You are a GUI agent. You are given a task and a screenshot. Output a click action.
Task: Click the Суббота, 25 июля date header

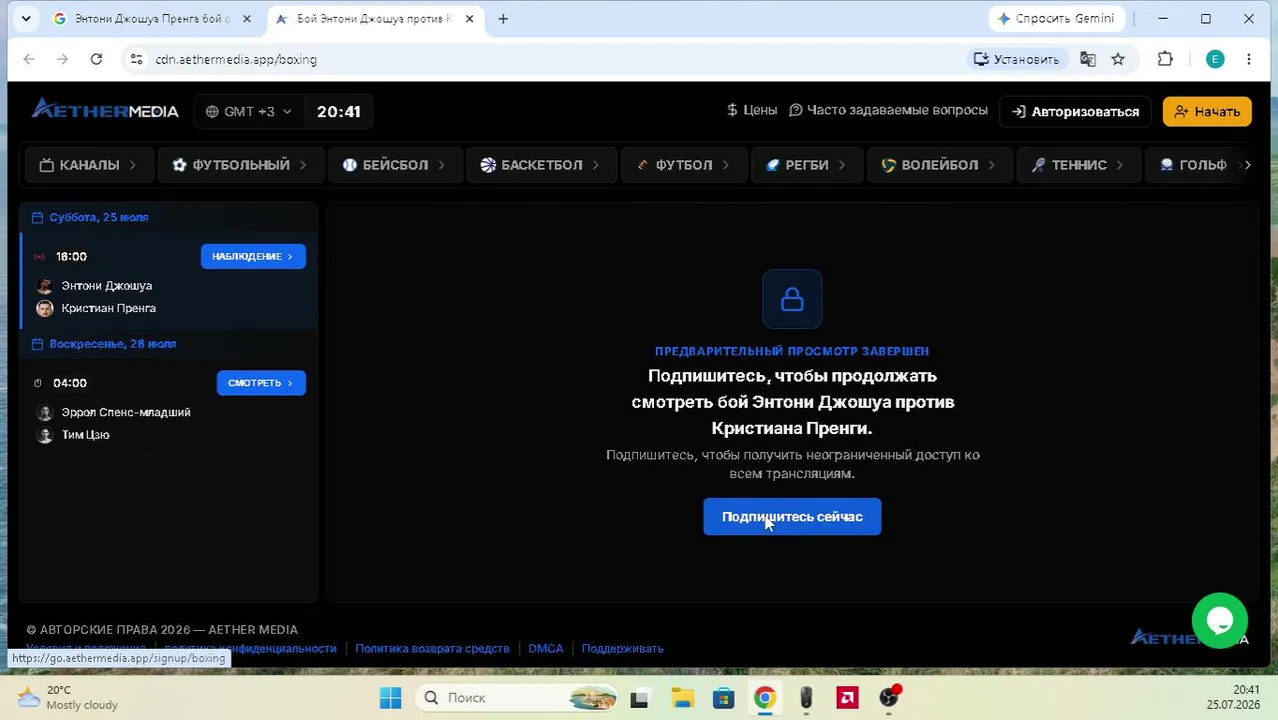[x=98, y=217]
